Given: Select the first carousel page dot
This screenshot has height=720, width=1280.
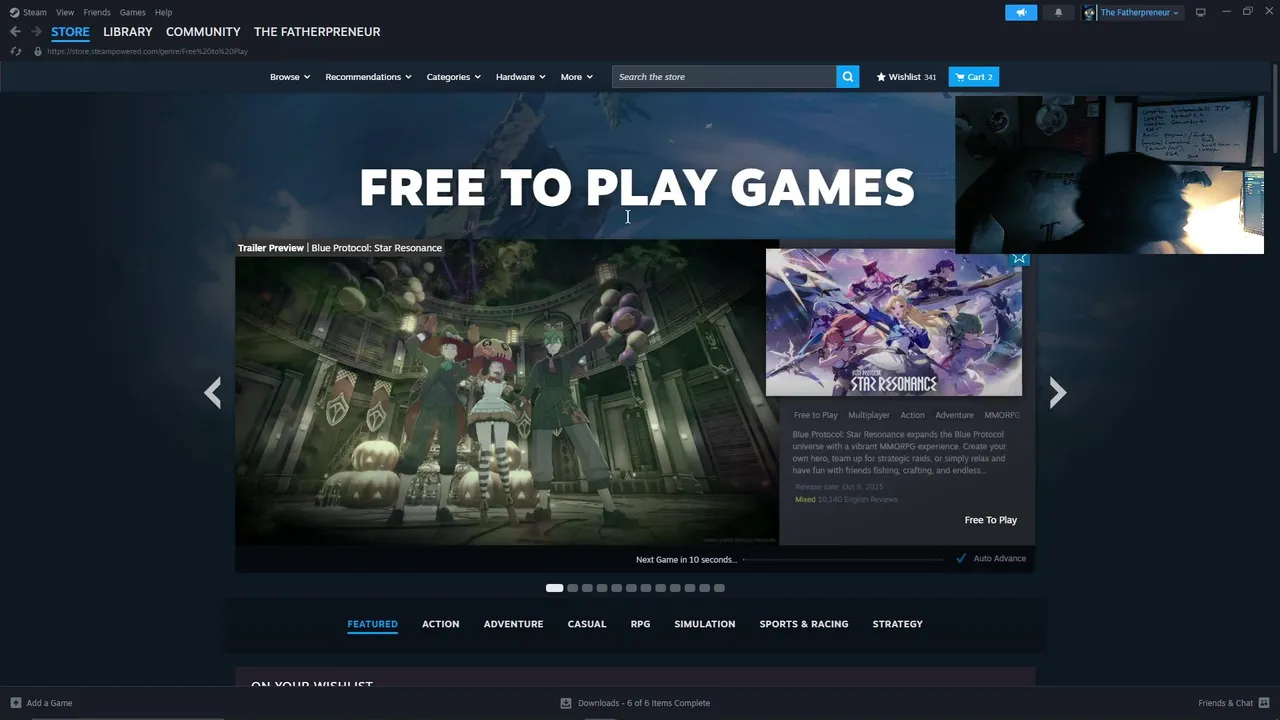Looking at the screenshot, I should tap(554, 588).
